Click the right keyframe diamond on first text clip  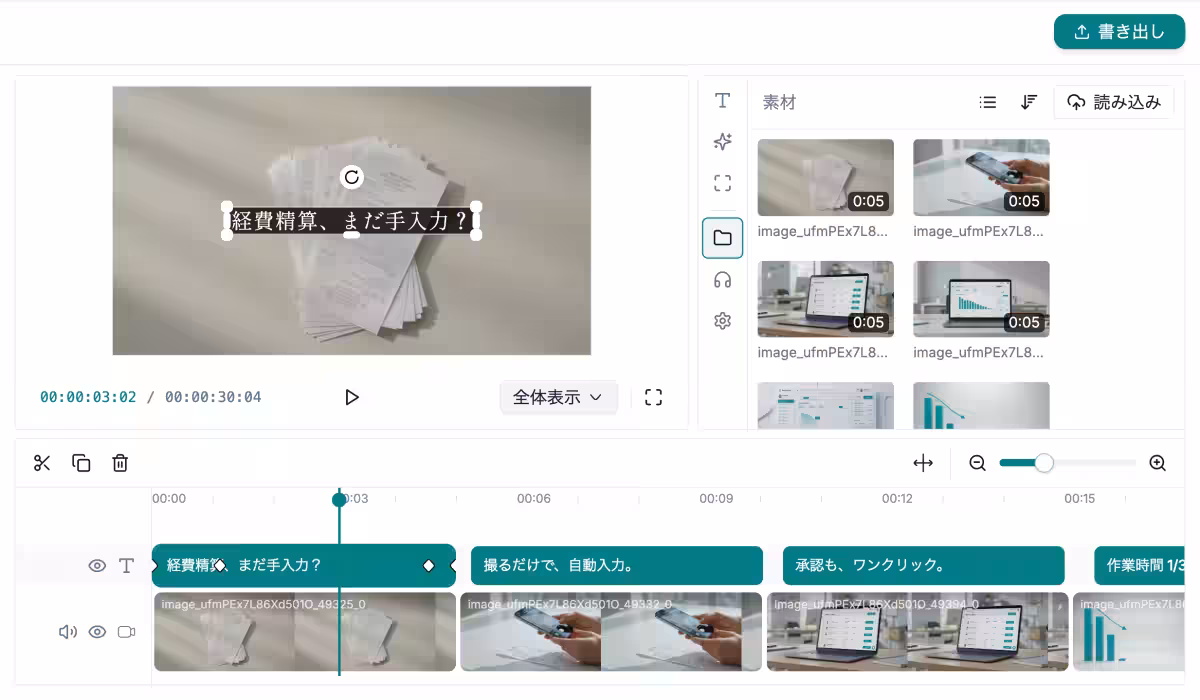click(x=429, y=565)
